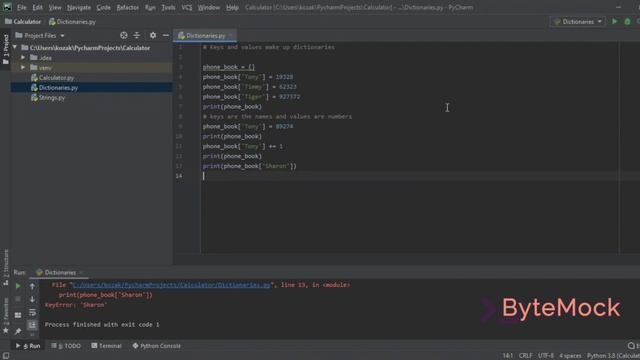Toggle soft-wrap icon in Run panel
Viewport: 640px width, 360px height.
32,313
